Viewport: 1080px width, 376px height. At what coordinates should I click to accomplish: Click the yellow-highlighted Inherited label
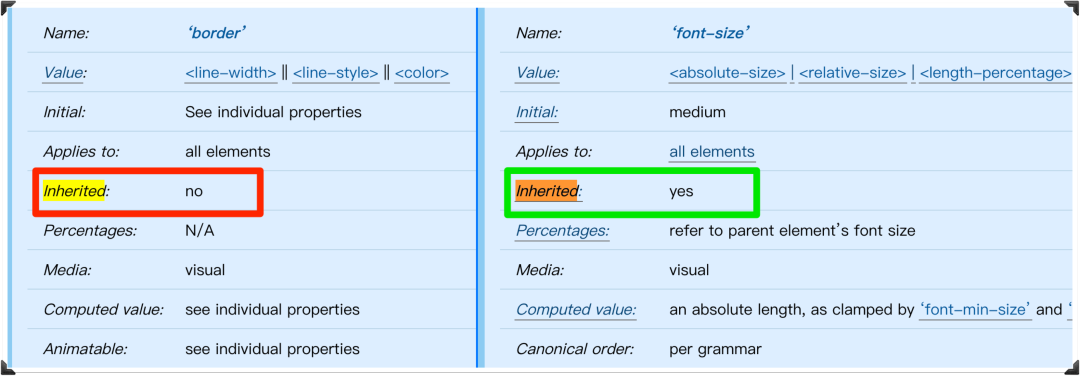74,191
